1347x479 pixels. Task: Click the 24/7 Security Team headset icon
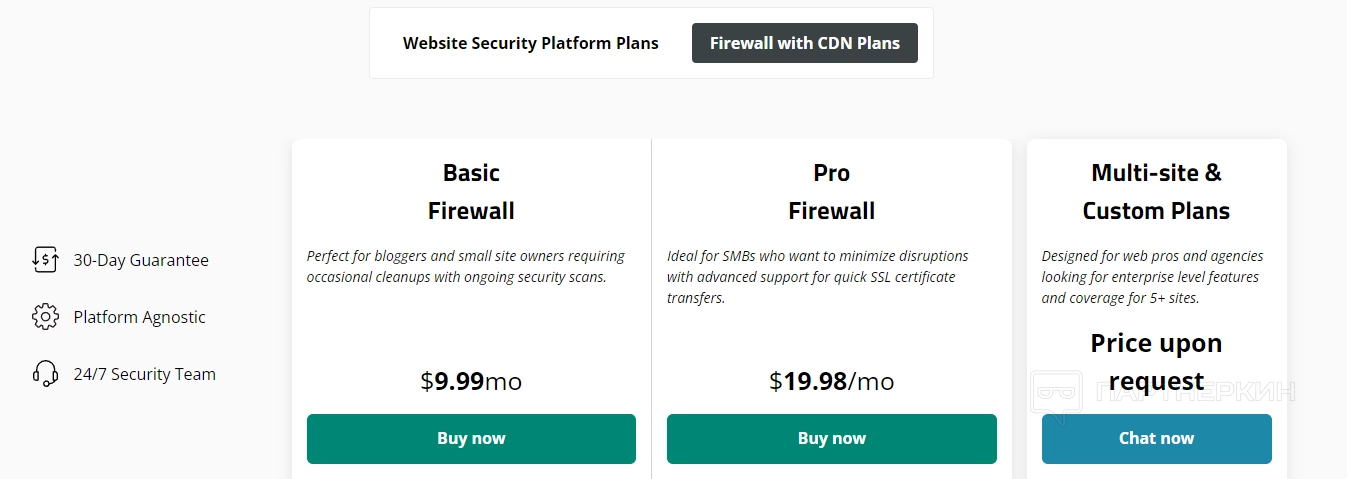coord(45,374)
